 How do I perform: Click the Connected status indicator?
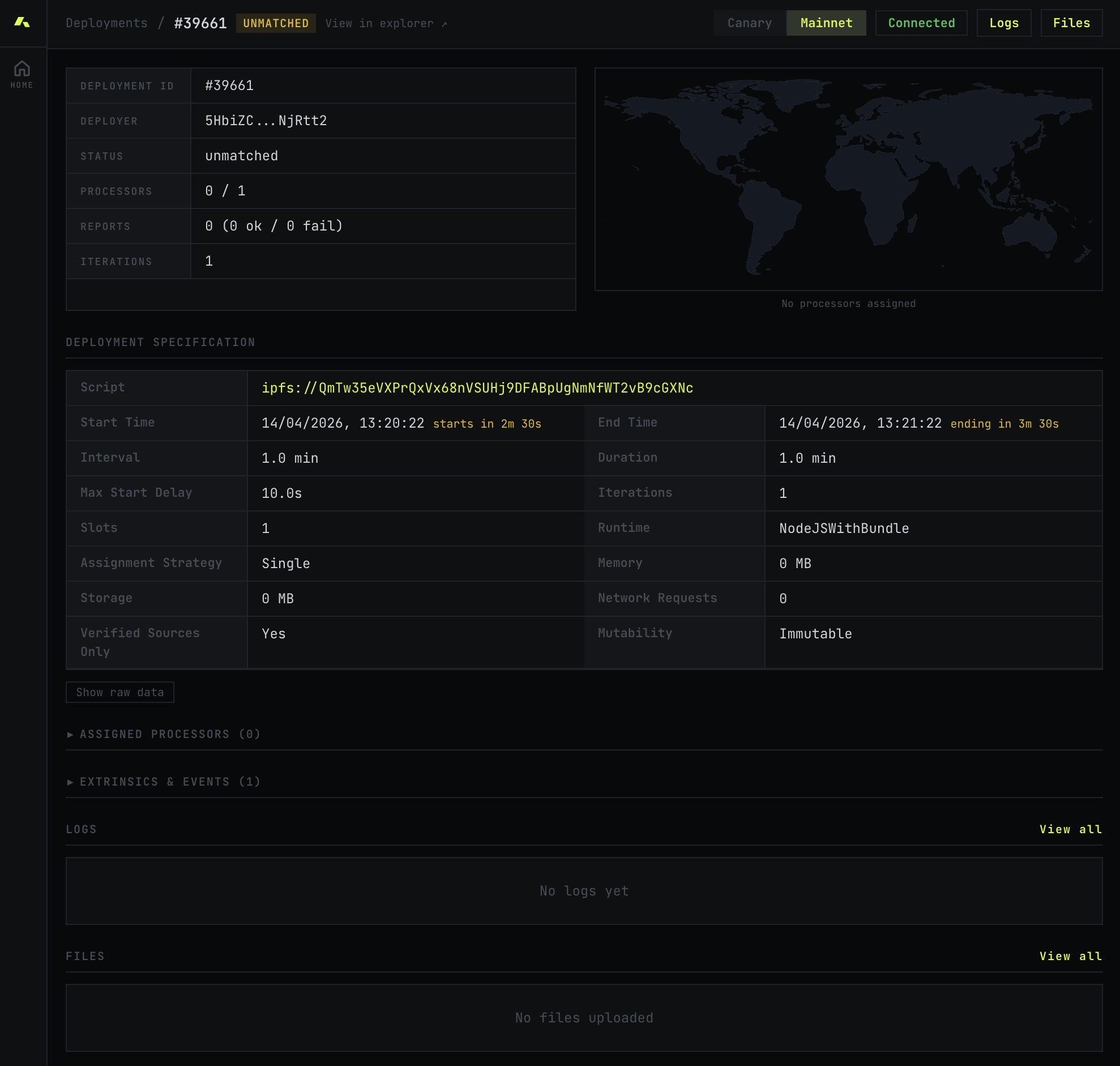(x=920, y=23)
